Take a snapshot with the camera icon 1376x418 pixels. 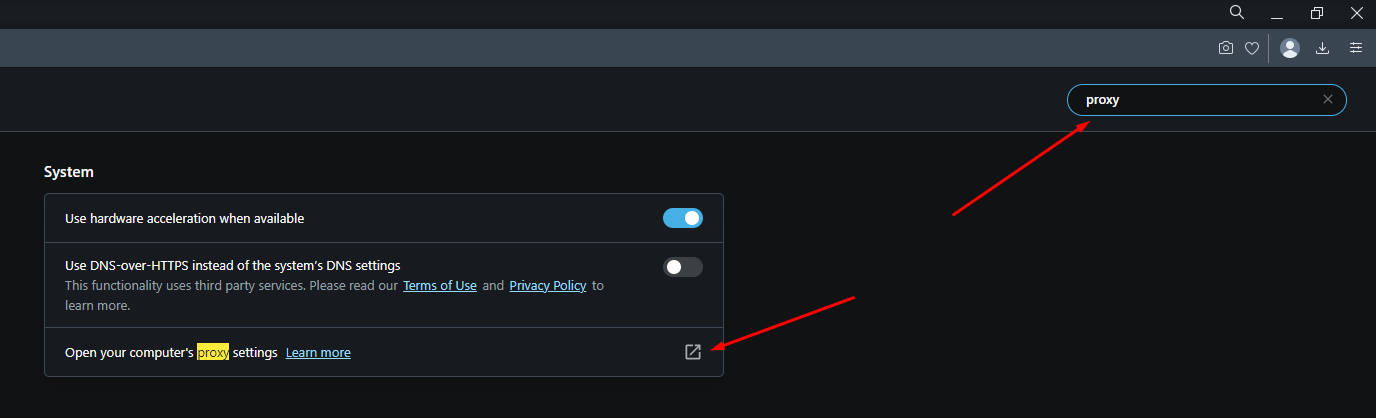pyautogui.click(x=1226, y=47)
